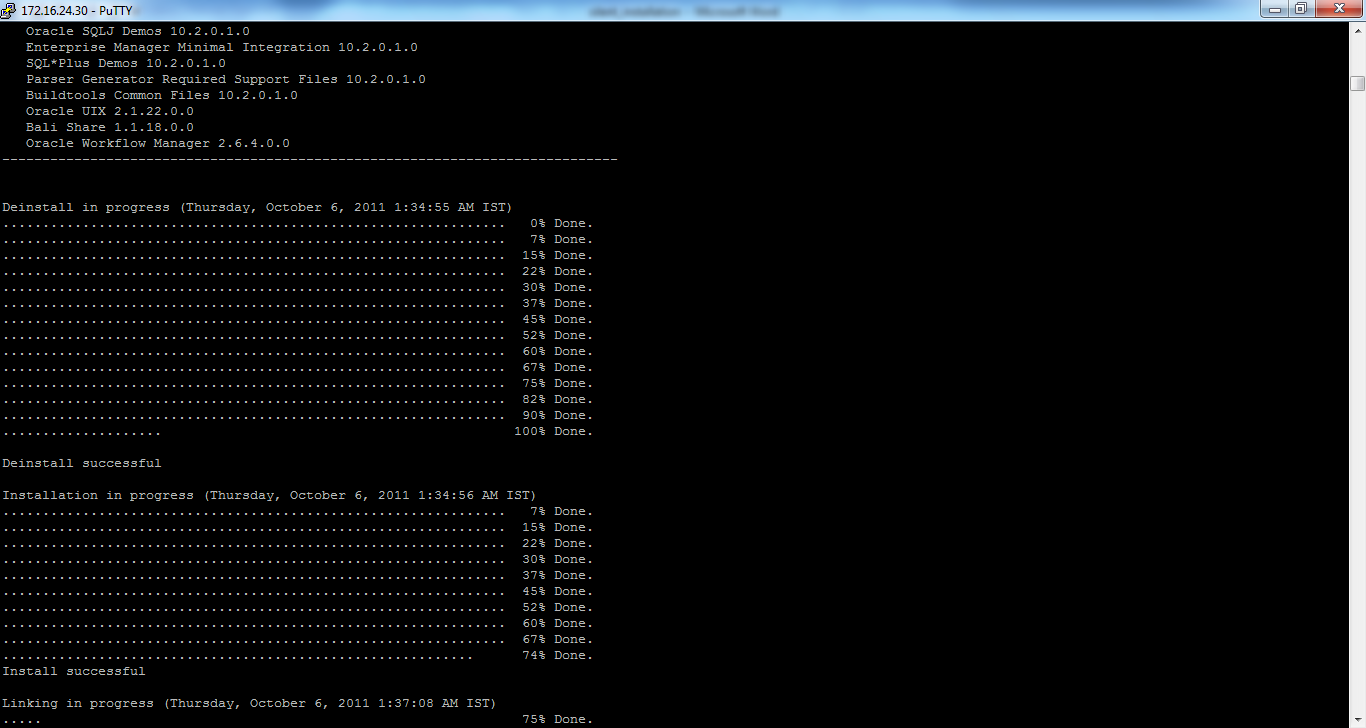
Task: Select Buildtools Common Files 10.2.0.1.0 text
Action: click(x=162, y=95)
